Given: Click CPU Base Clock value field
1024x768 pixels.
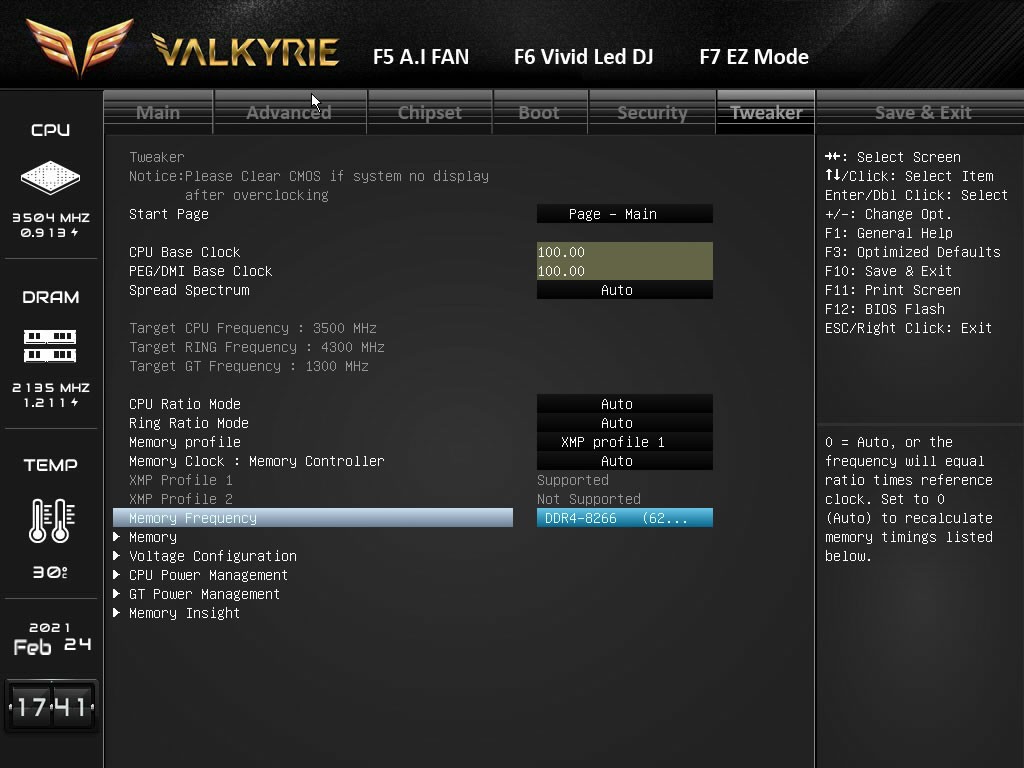Looking at the screenshot, I should coord(624,252).
